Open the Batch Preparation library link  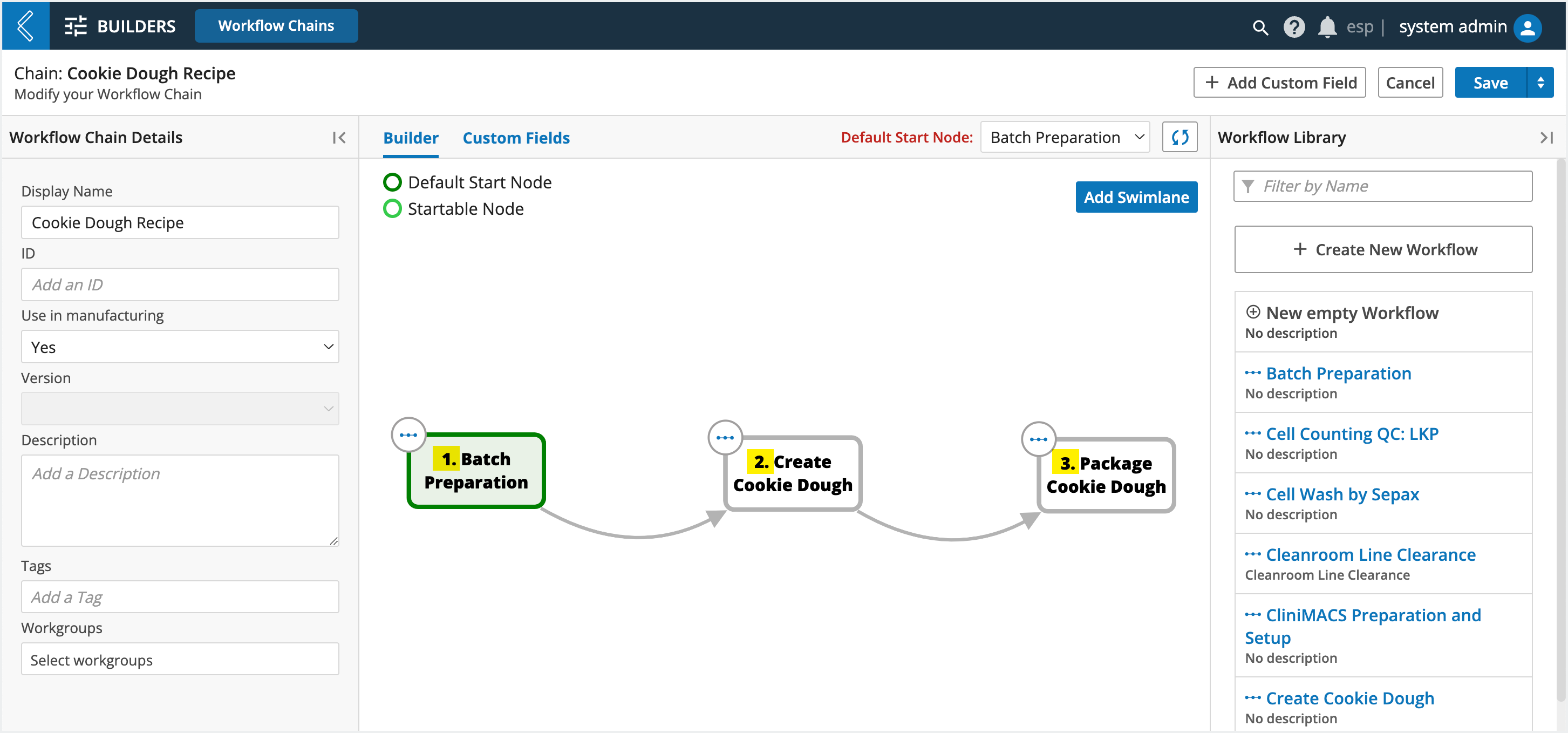click(x=1339, y=373)
